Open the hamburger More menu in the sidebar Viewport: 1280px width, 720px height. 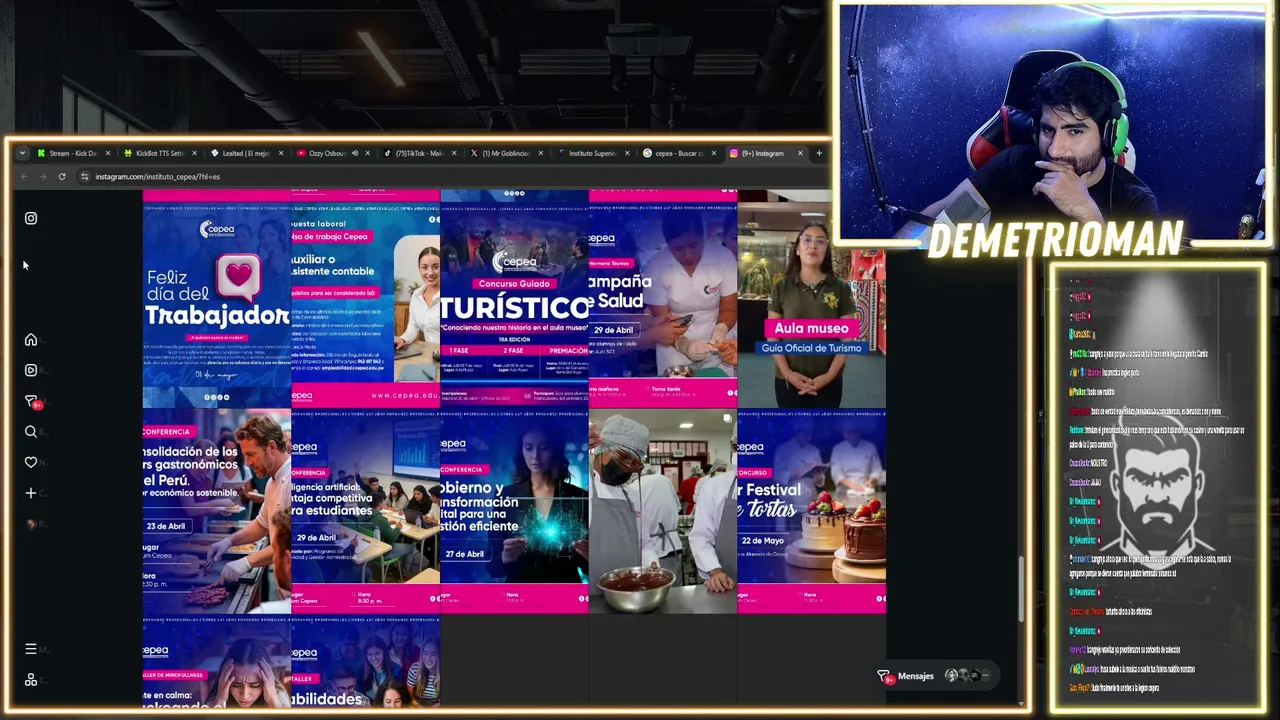click(31, 649)
